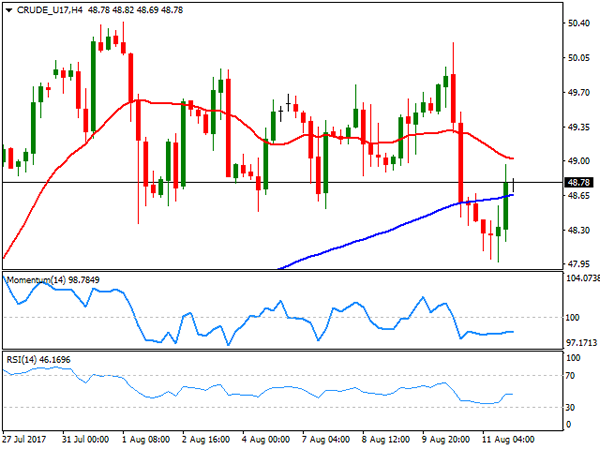Click the RSI 100 scale label

click(x=573, y=358)
